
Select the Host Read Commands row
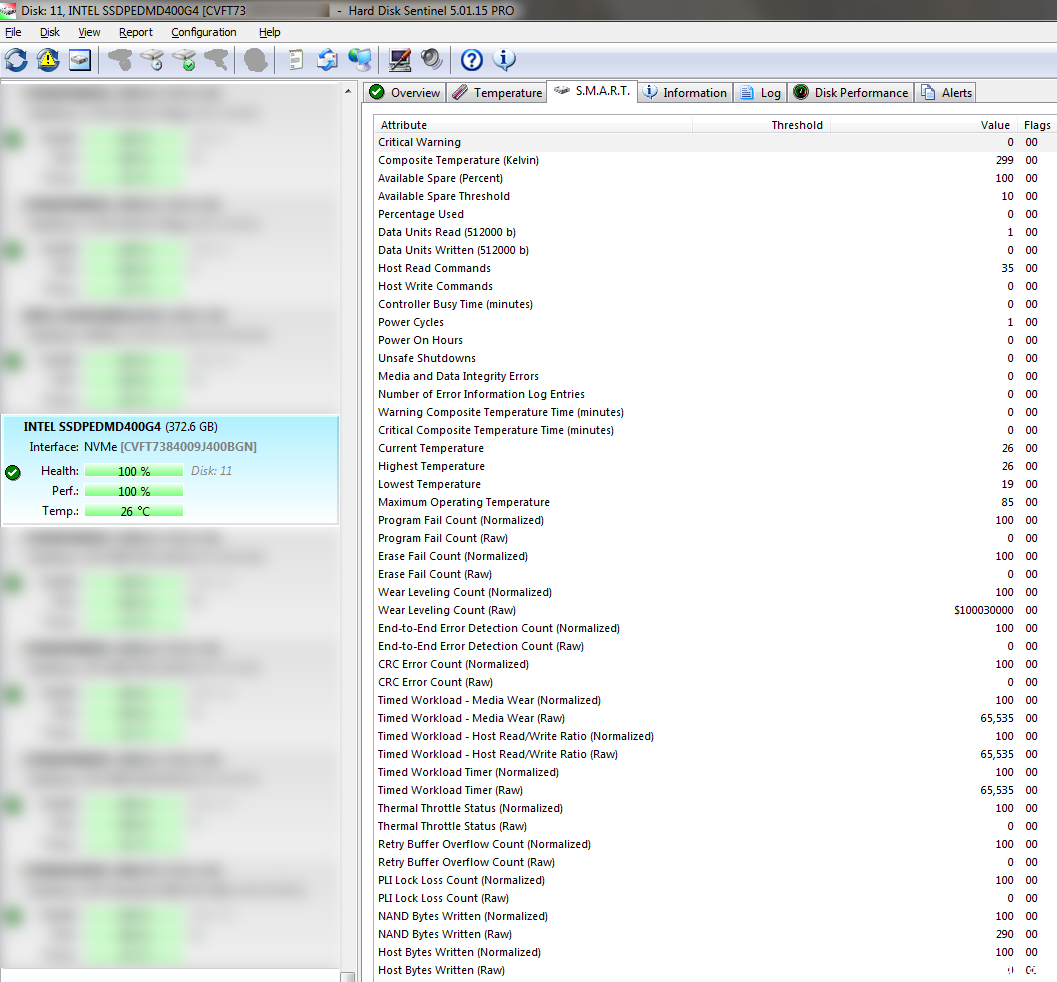pyautogui.click(x=715, y=268)
